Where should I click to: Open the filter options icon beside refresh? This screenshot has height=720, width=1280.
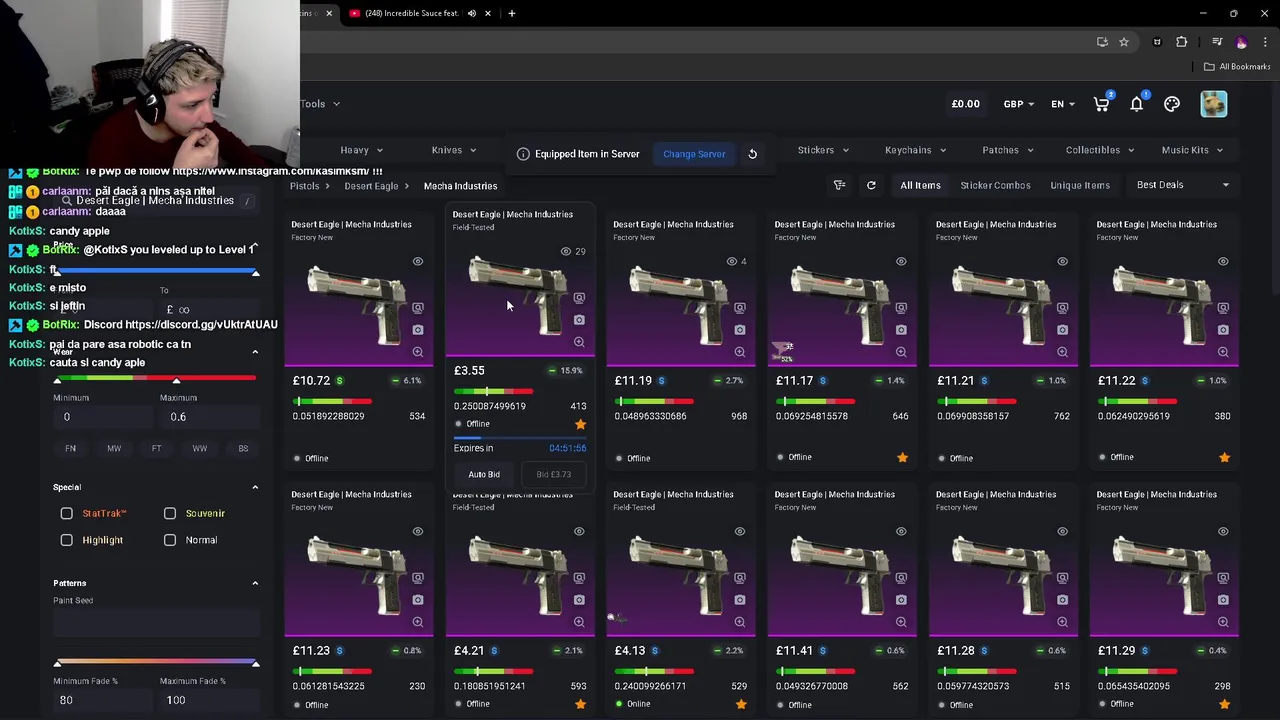coord(840,185)
